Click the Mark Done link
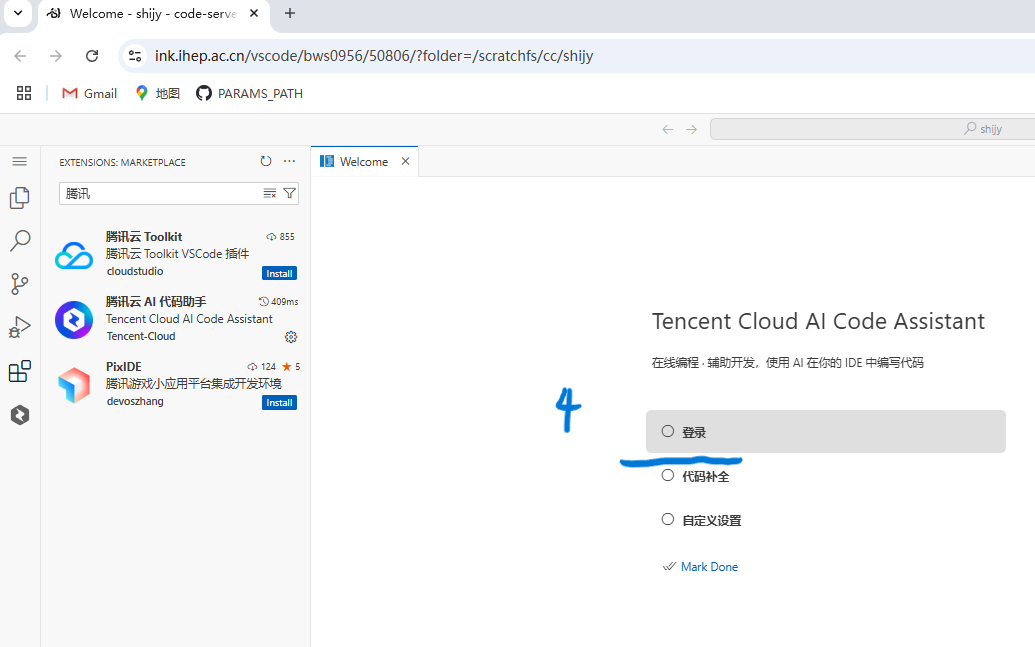 tap(709, 567)
